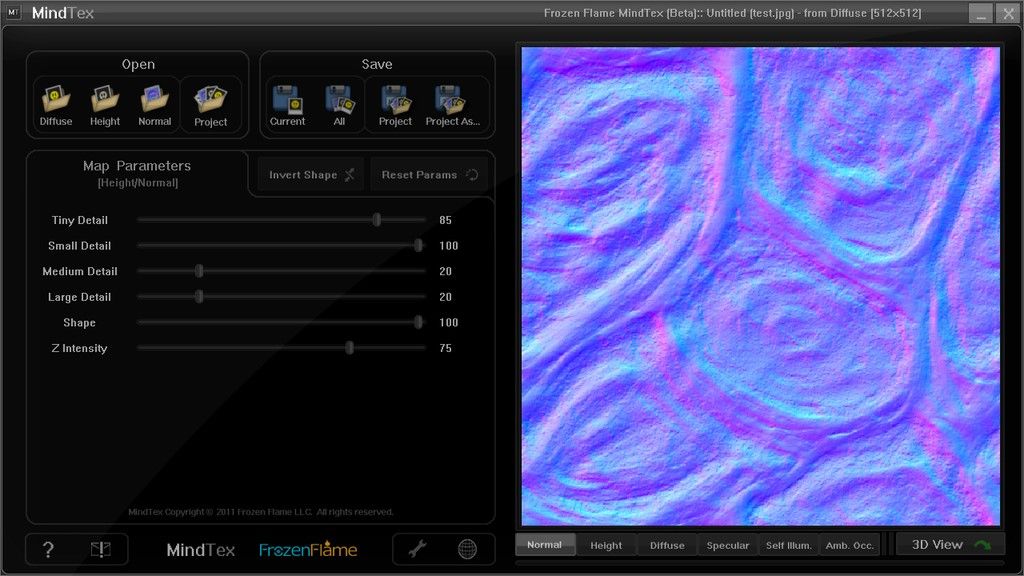The width and height of the screenshot is (1024, 576).
Task: Click the MT icon in the title bar
Action: (x=13, y=12)
